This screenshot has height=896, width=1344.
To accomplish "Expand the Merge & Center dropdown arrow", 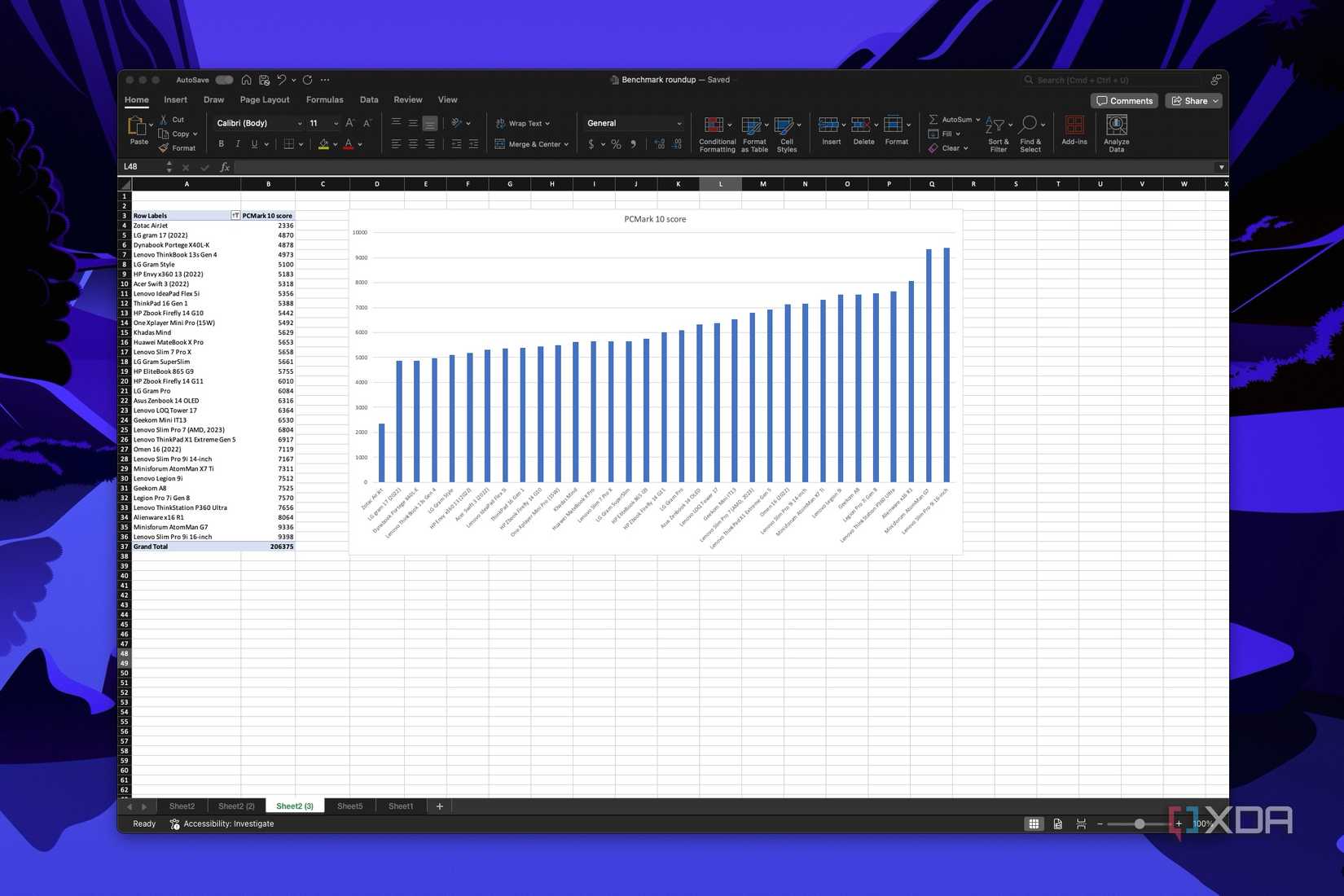I will tap(566, 144).
